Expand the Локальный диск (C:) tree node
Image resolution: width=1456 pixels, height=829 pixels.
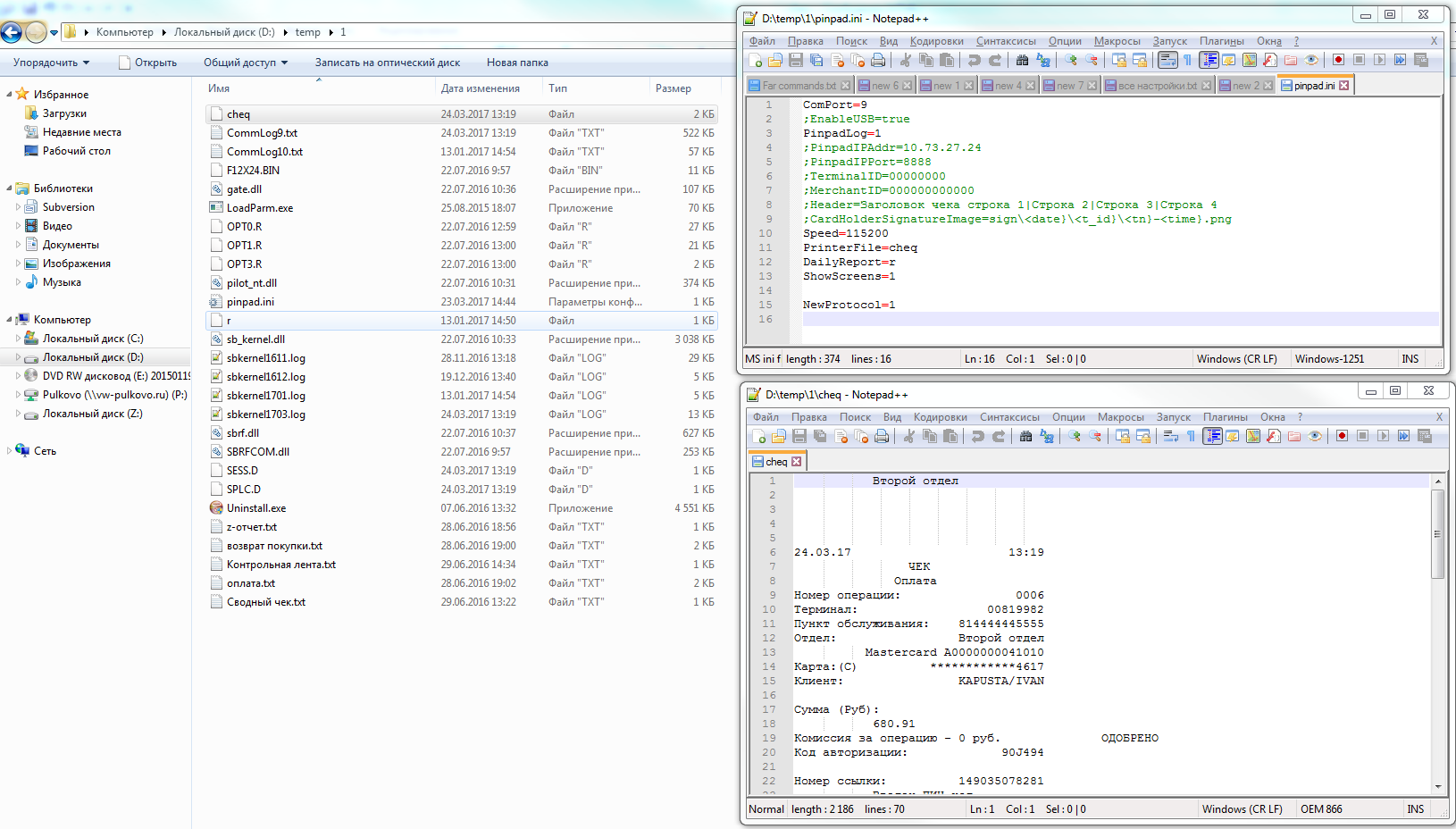pyautogui.click(x=18, y=339)
